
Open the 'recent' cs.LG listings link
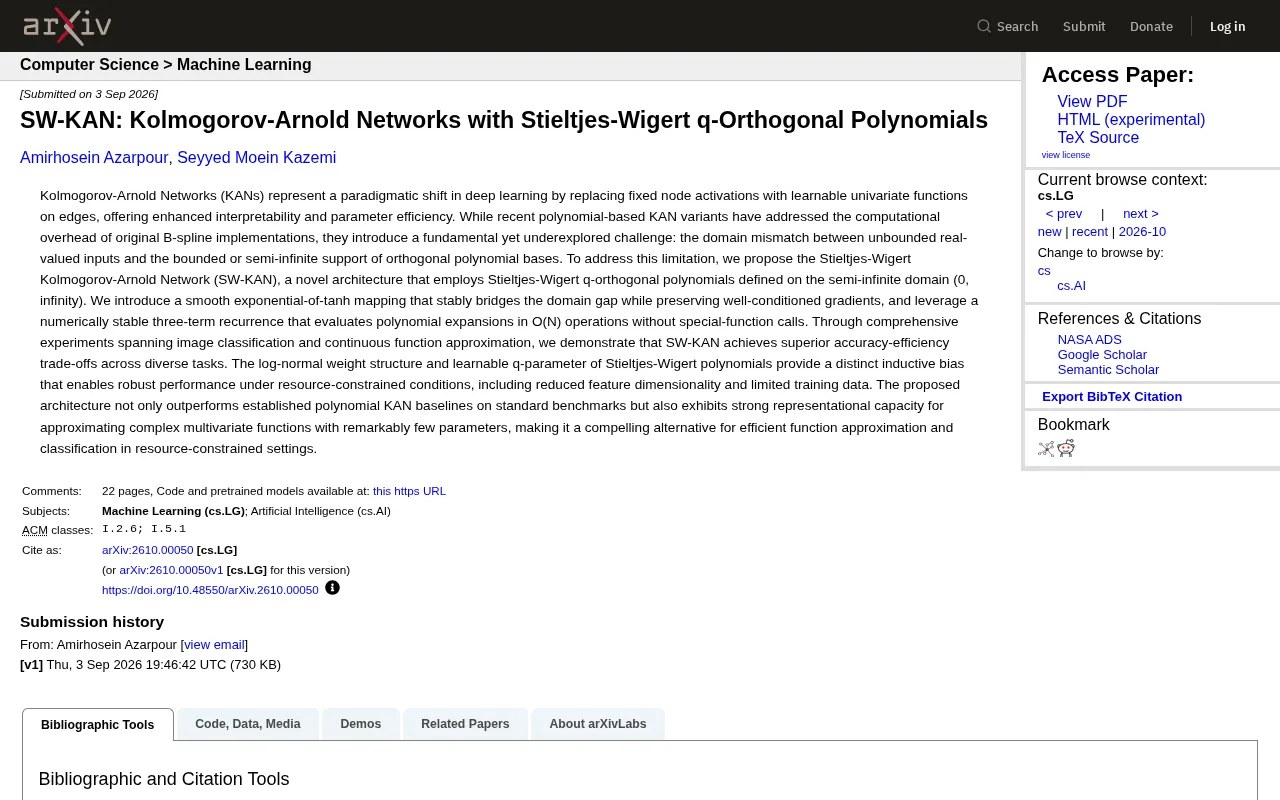[x=1090, y=232]
